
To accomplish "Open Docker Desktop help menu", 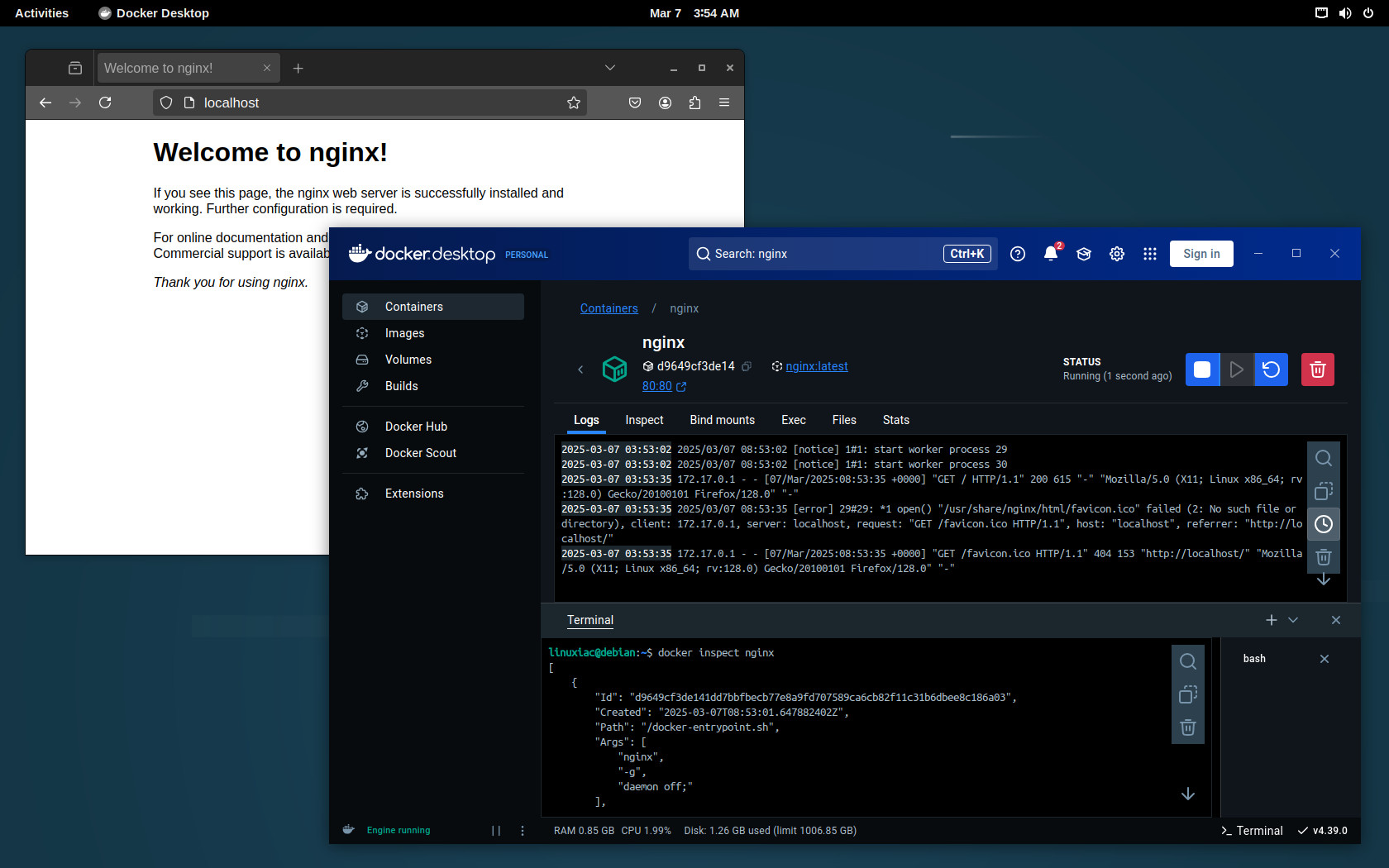I will point(1018,254).
